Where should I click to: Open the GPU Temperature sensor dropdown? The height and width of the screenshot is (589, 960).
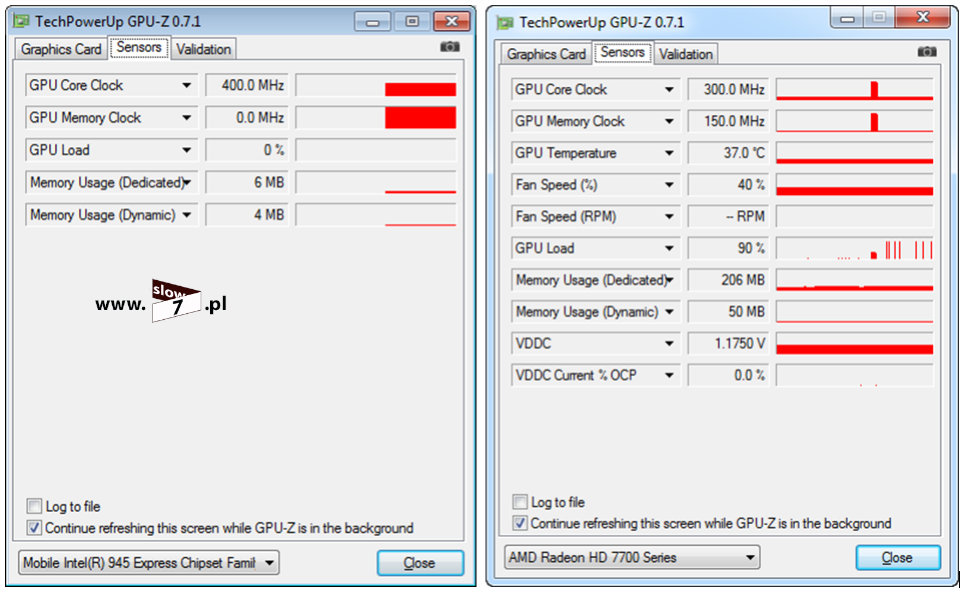click(670, 153)
